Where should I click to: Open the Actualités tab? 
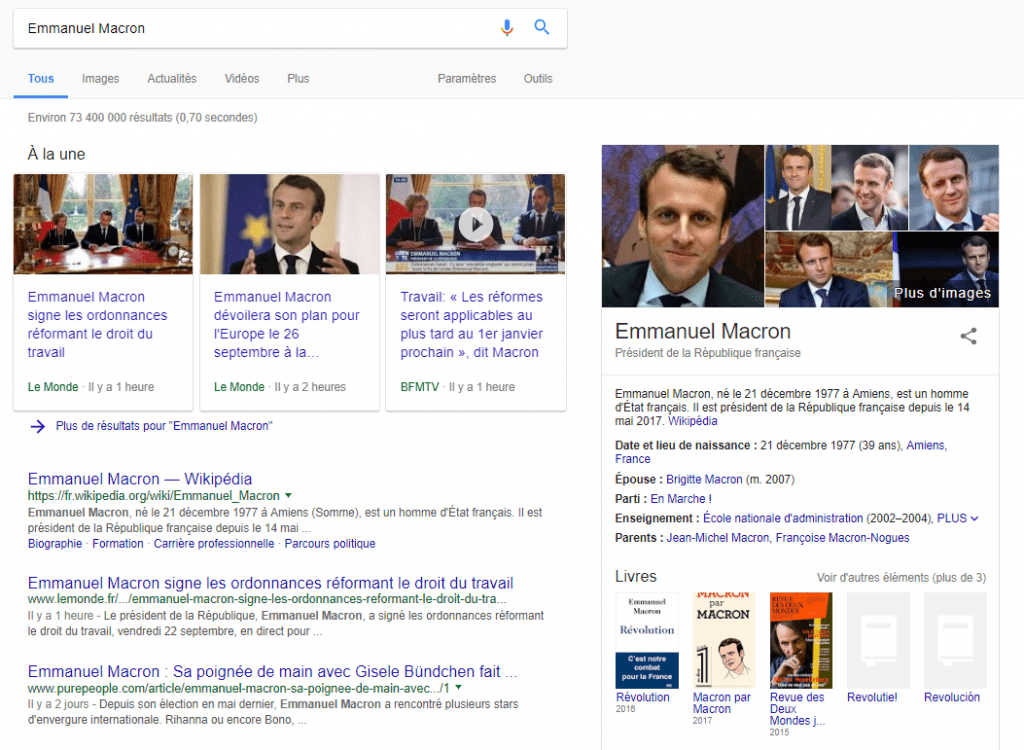[x=172, y=78]
